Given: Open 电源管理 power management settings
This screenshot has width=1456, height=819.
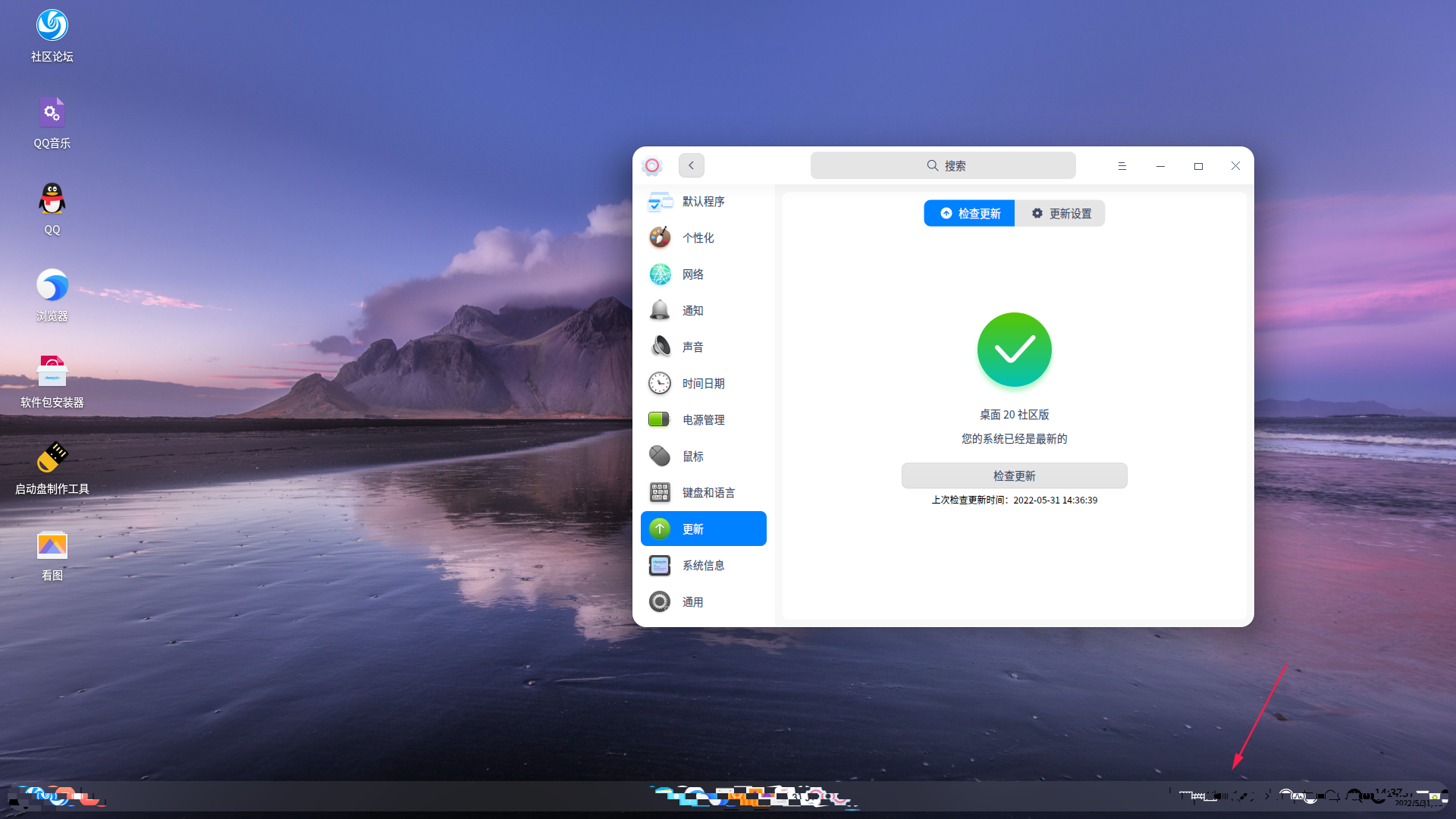Looking at the screenshot, I should 703,419.
